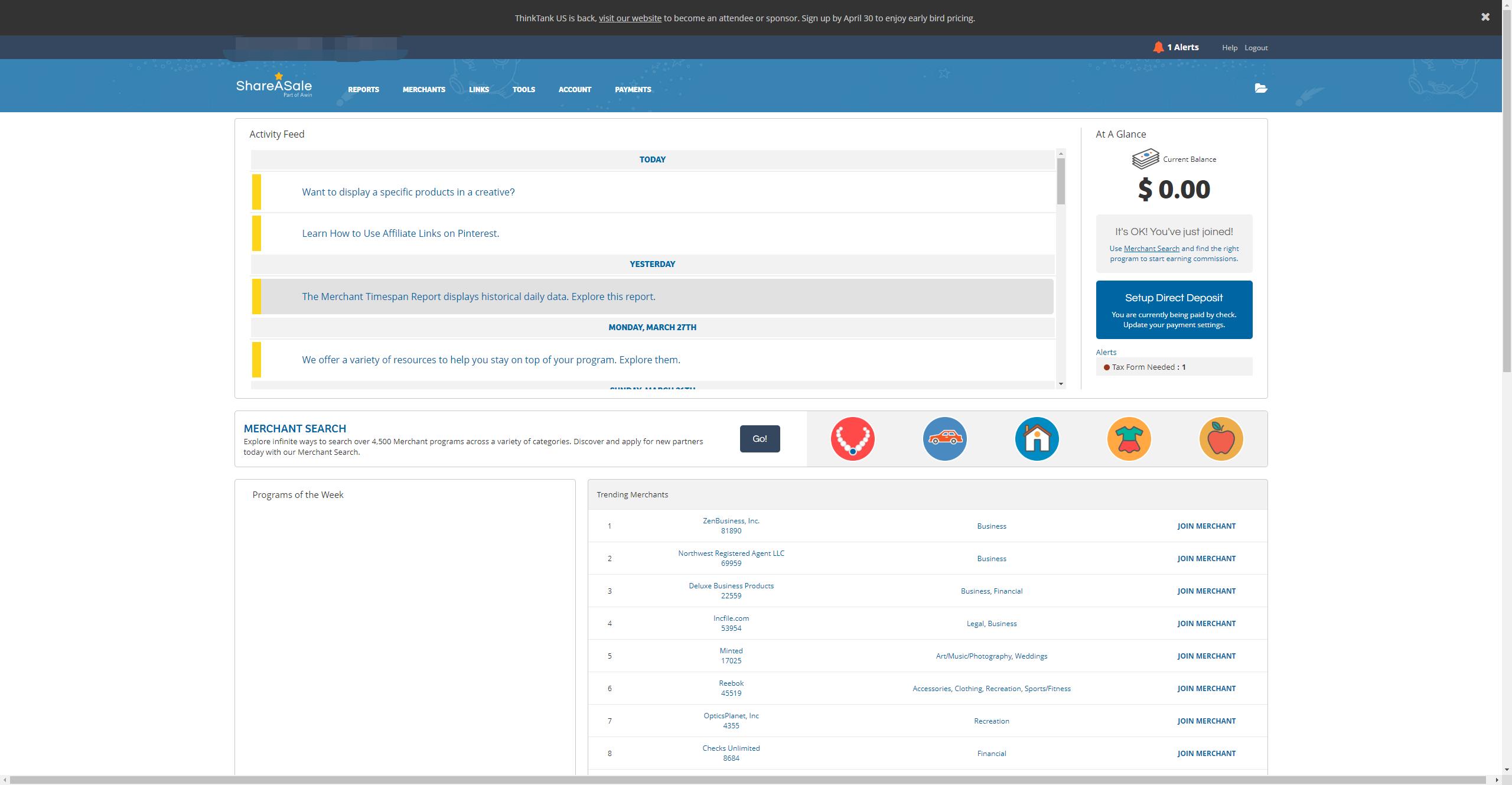
Task: Open the Help link
Action: (x=1230, y=47)
